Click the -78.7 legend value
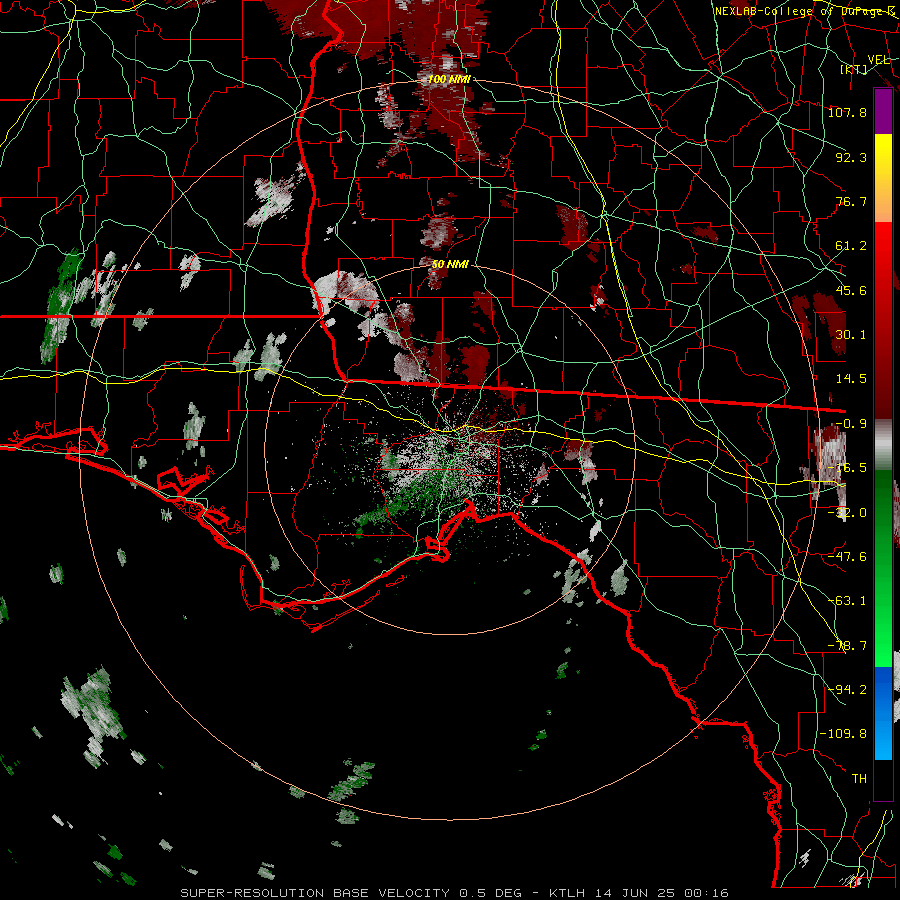Image resolution: width=900 pixels, height=900 pixels. [x=847, y=646]
